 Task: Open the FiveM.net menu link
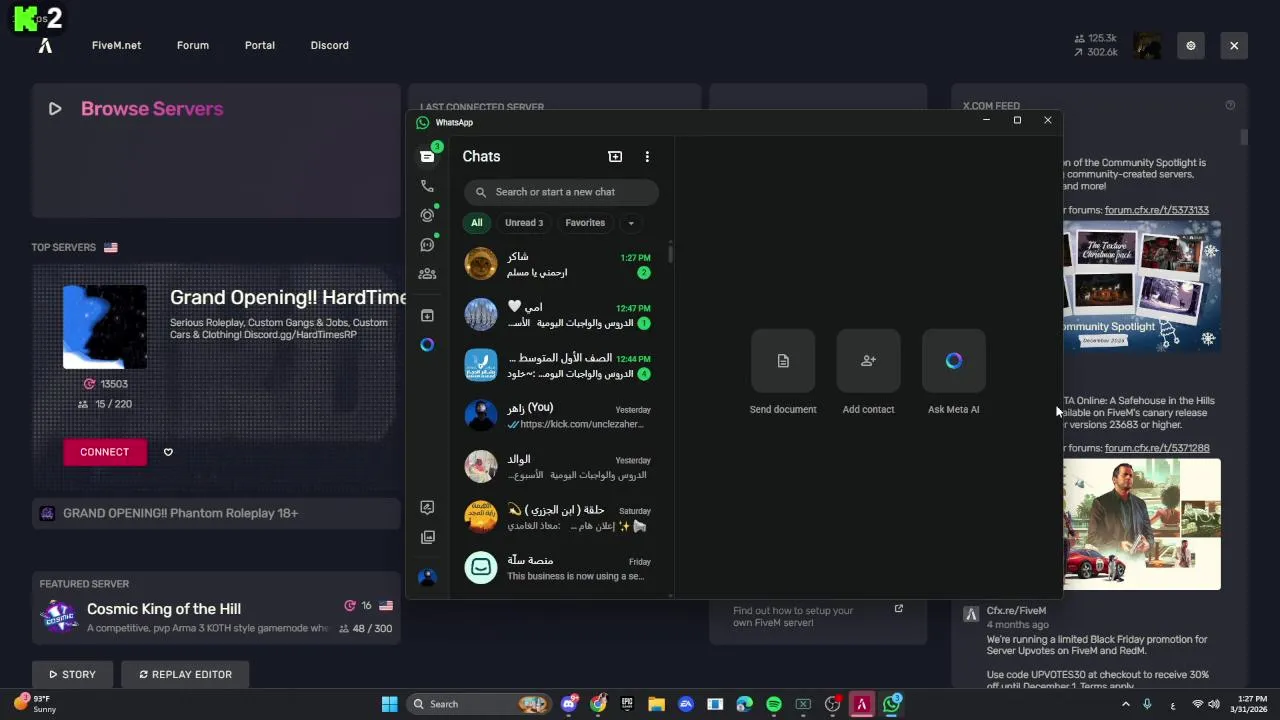tap(116, 45)
